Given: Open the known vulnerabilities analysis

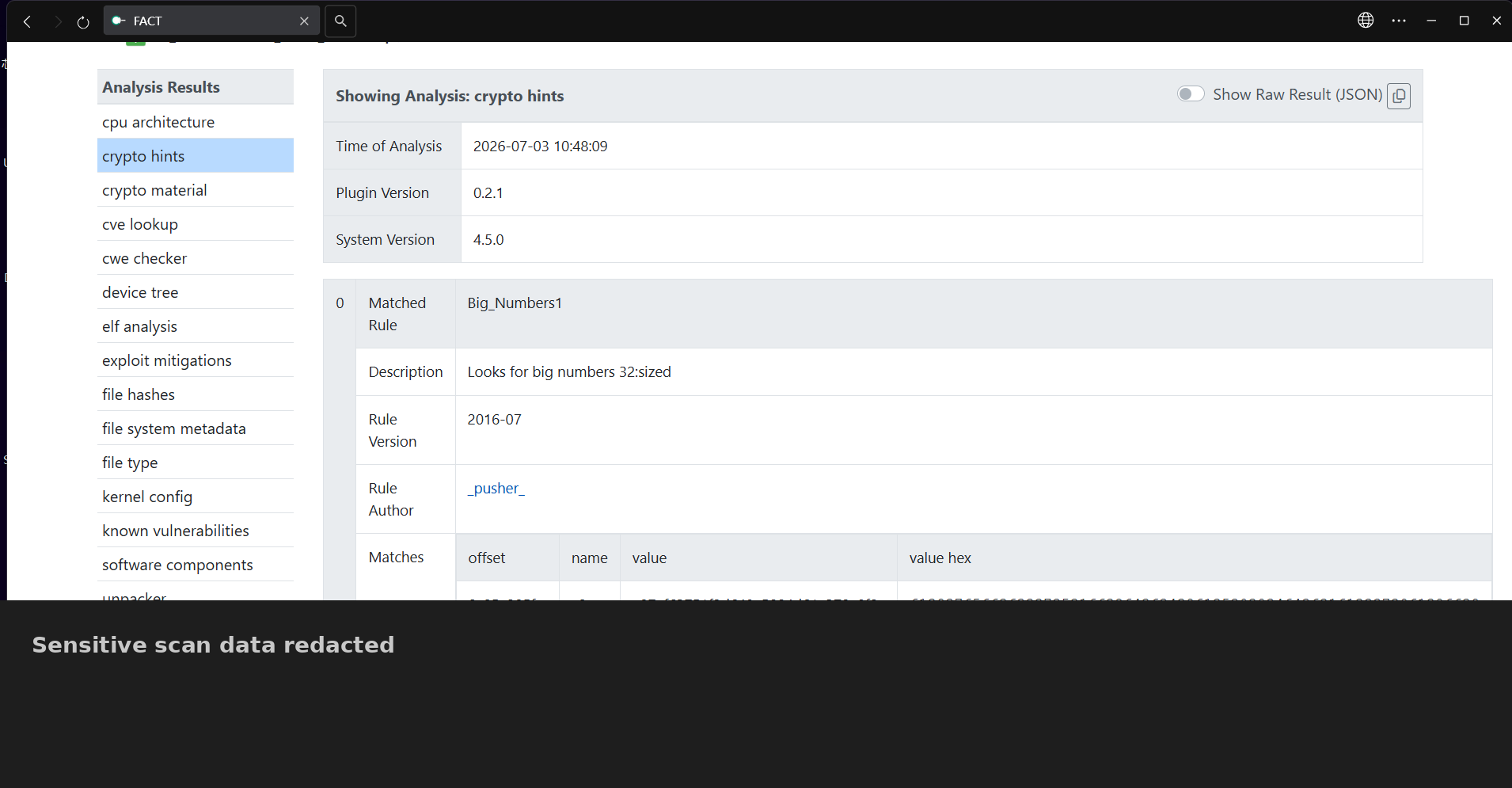Looking at the screenshot, I should click(x=196, y=531).
